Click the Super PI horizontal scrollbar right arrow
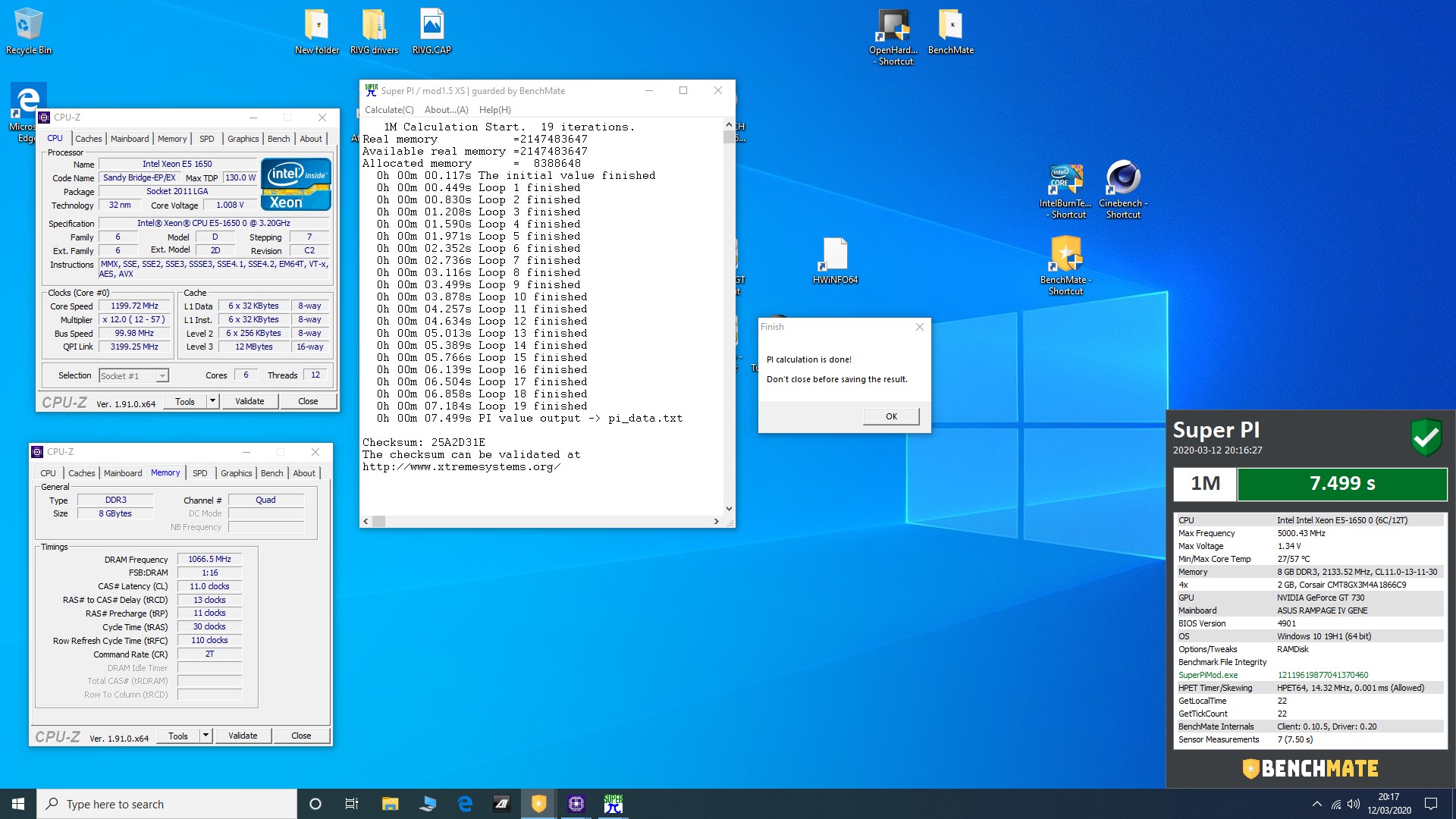This screenshot has height=819, width=1456. click(x=716, y=521)
